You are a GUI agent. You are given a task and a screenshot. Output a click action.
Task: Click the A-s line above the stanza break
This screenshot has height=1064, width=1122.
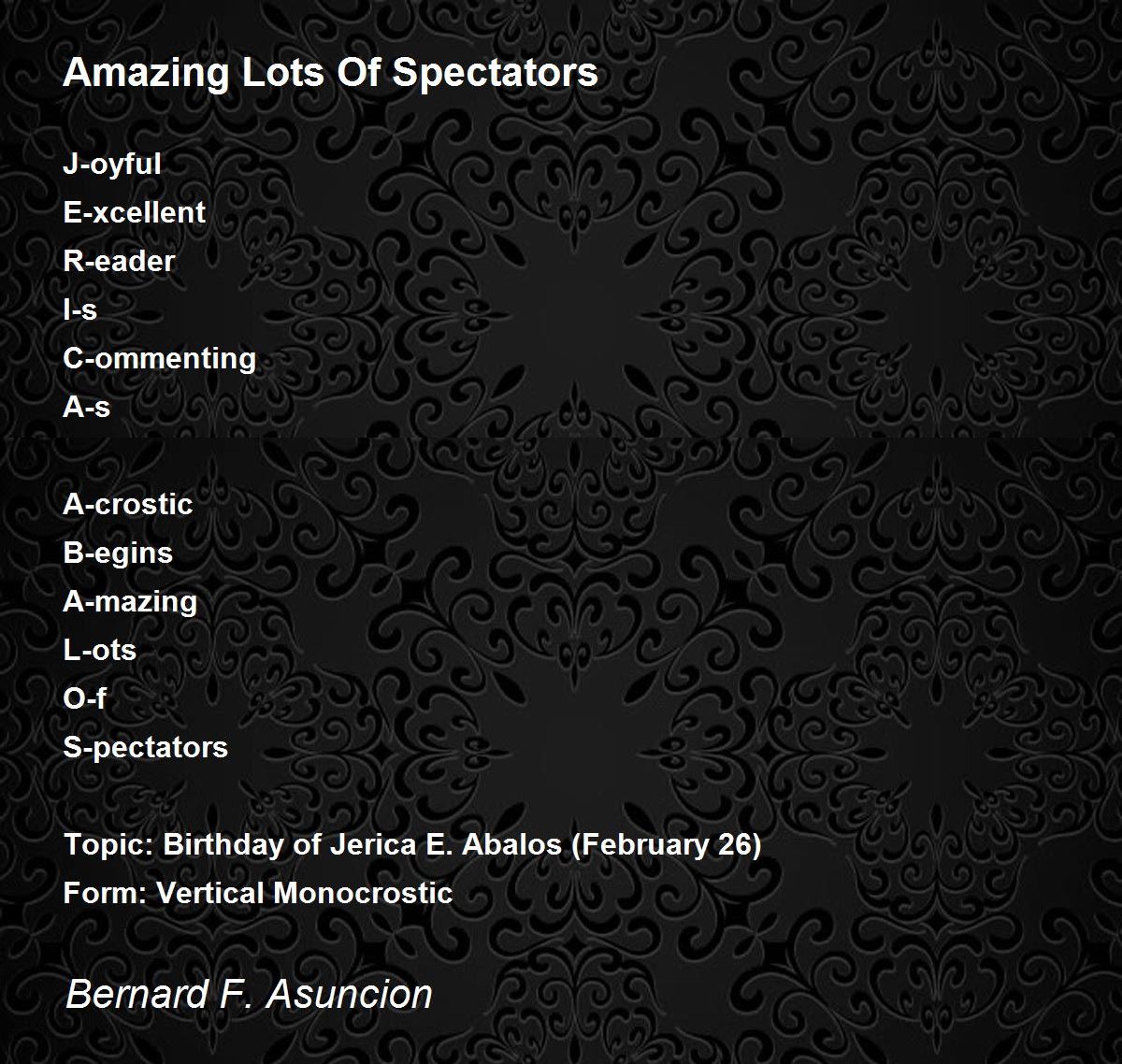pos(86,407)
